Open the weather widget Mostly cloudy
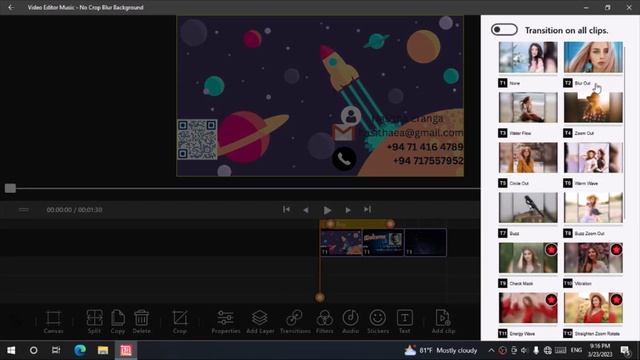Screen dimensions: 640x360 (441, 350)
